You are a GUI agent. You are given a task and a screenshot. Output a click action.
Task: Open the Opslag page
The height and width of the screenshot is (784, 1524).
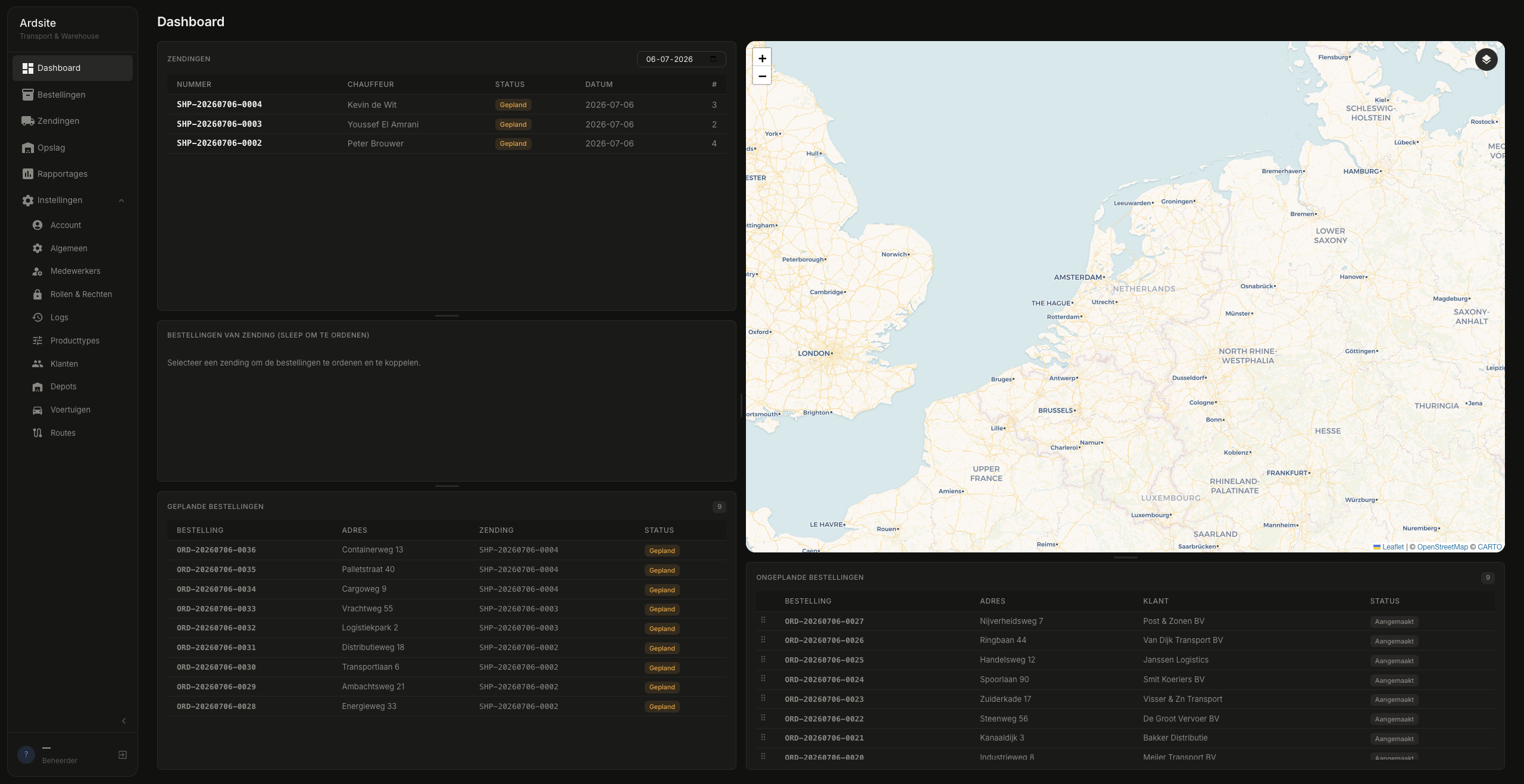pos(72,148)
